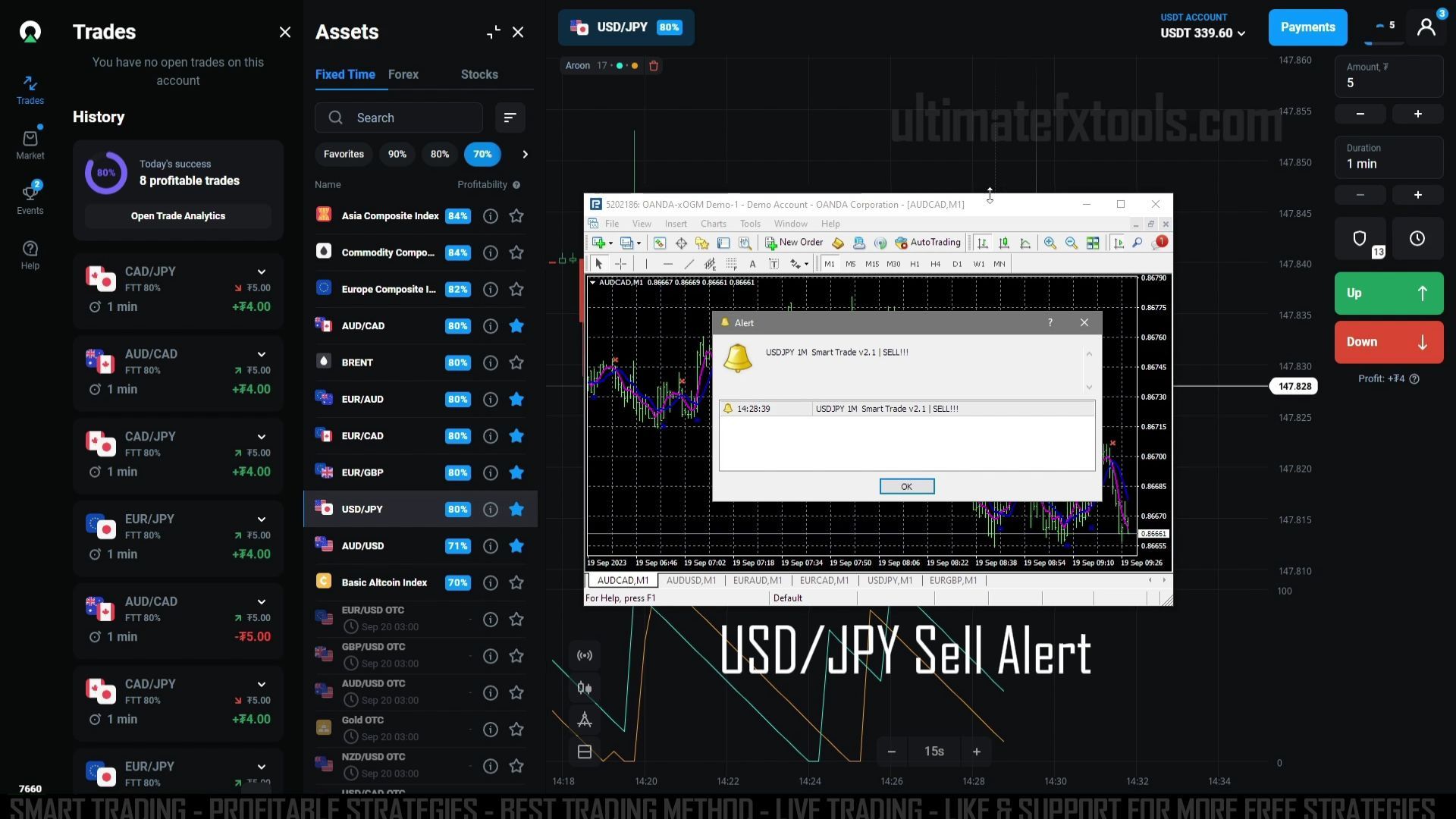Switch to Stocks assets tab

click(479, 74)
